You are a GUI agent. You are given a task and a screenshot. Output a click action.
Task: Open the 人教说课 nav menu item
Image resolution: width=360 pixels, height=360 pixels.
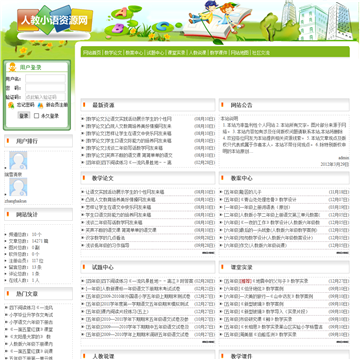click(x=197, y=53)
